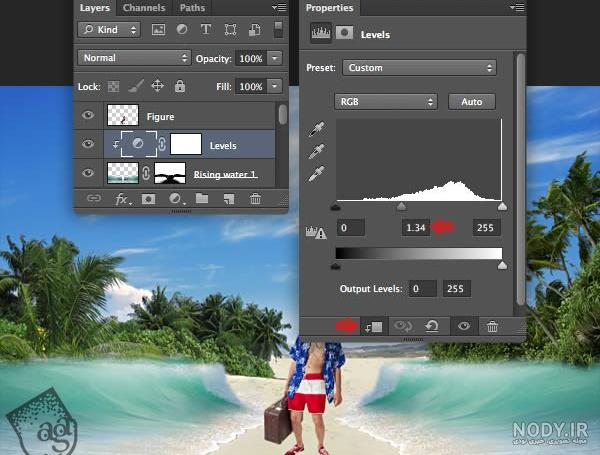Hide the Levels layer

(x=88, y=144)
